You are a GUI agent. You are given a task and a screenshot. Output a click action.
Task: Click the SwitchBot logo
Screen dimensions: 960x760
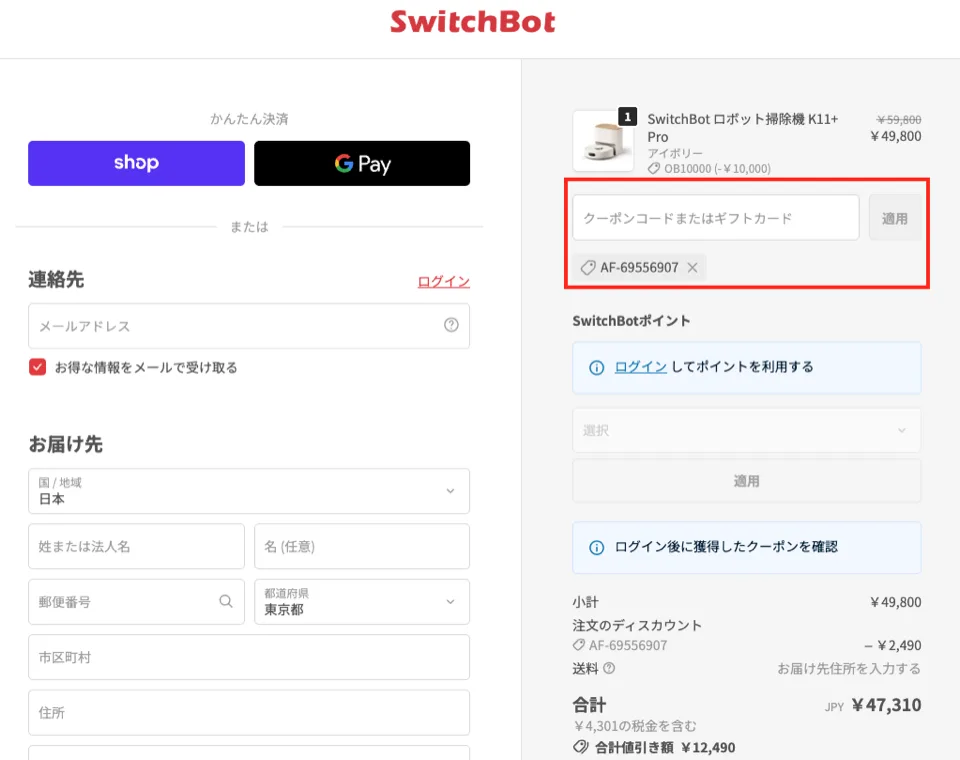point(473,22)
